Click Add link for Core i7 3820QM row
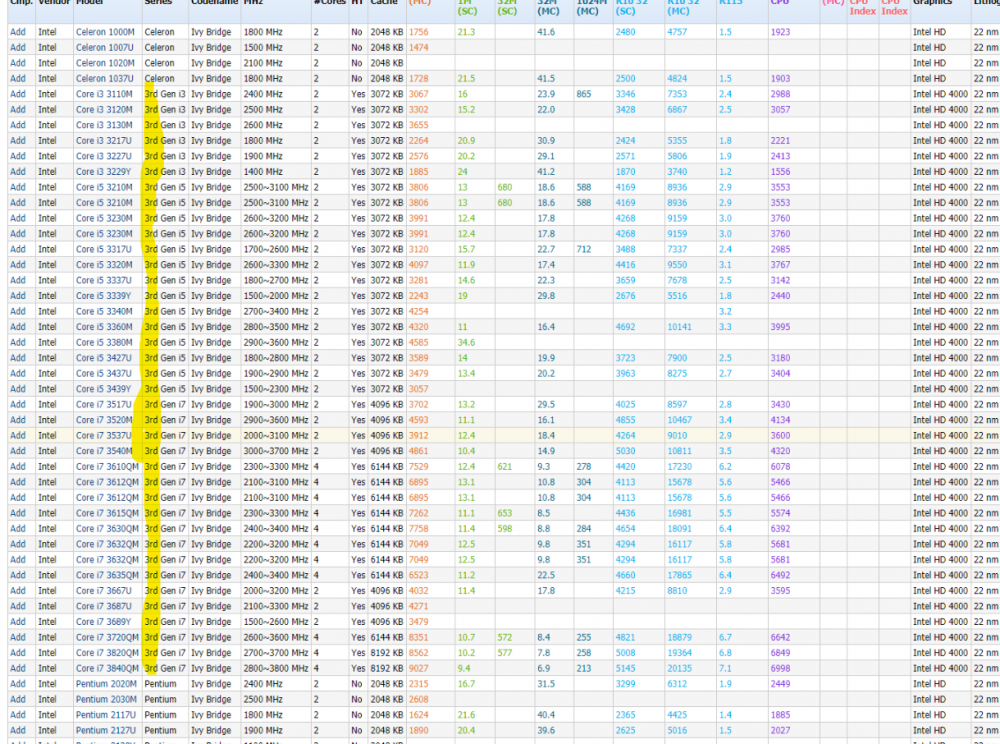 (18, 653)
